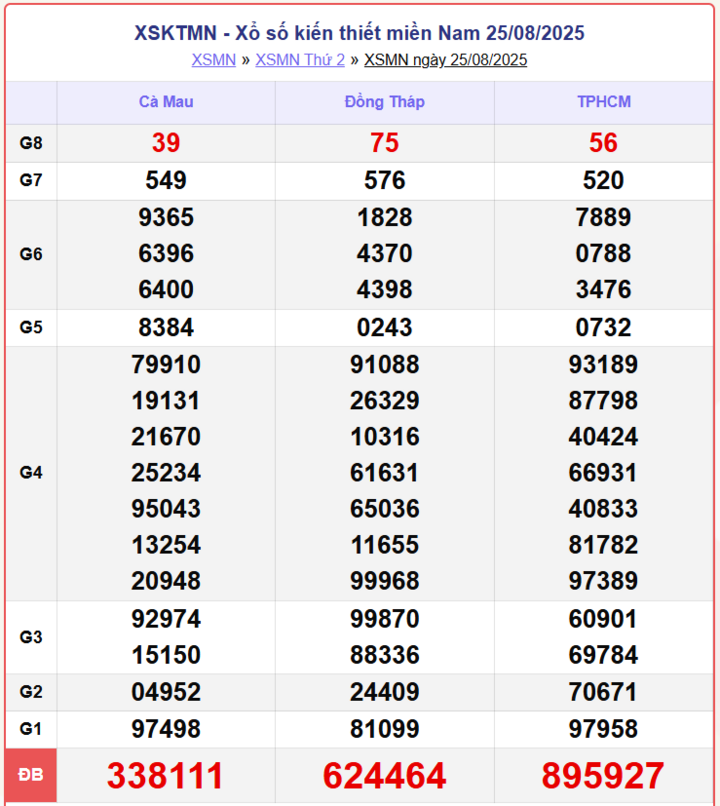
Task: Click Cà Mau G8 number 39
Action: click(166, 143)
